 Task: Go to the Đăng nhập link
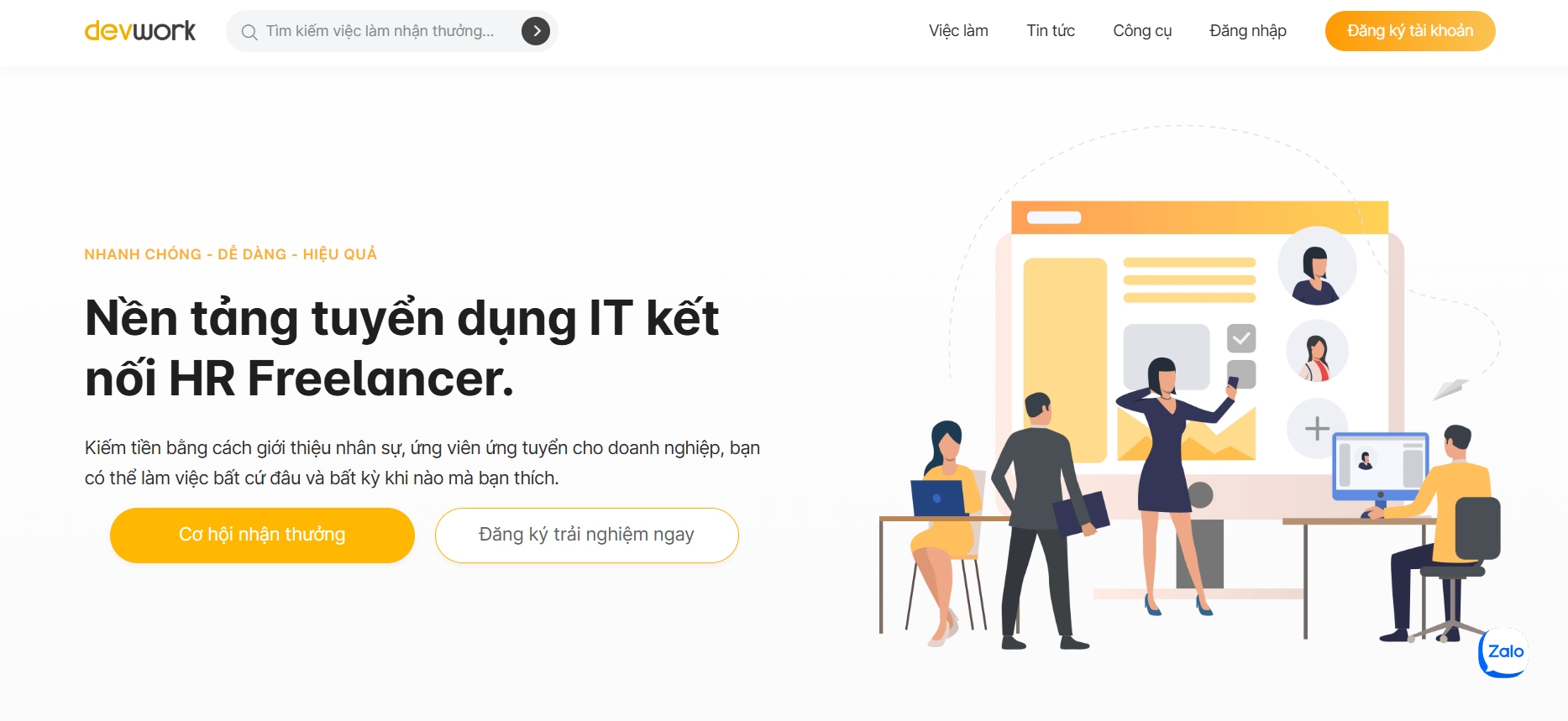point(1248,31)
